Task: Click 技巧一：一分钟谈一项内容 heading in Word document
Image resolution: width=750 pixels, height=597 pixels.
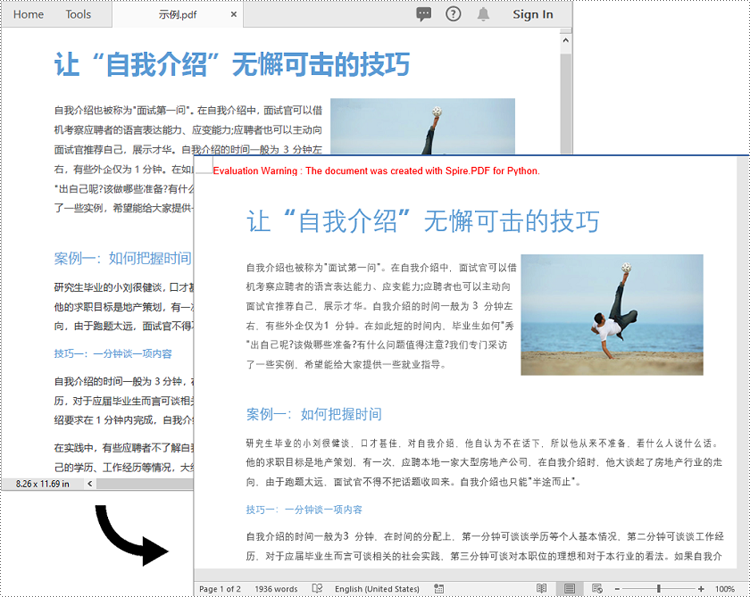Action: [304, 509]
